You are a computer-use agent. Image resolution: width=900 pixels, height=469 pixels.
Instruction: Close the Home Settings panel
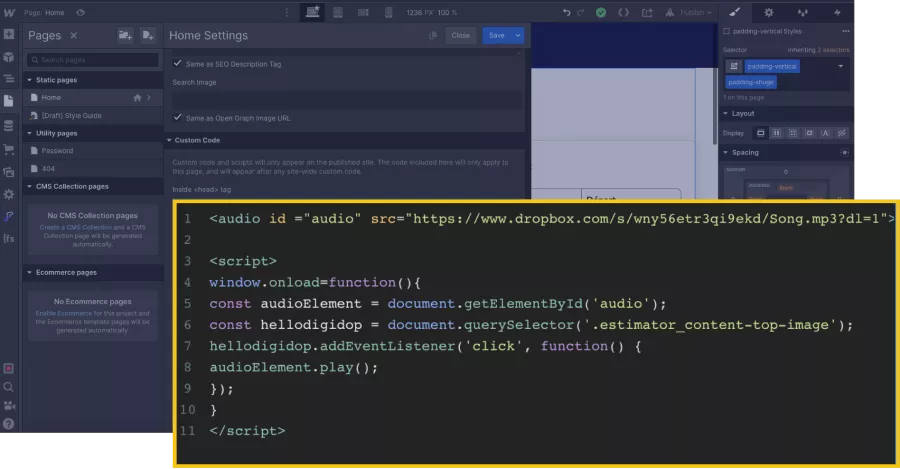point(460,36)
